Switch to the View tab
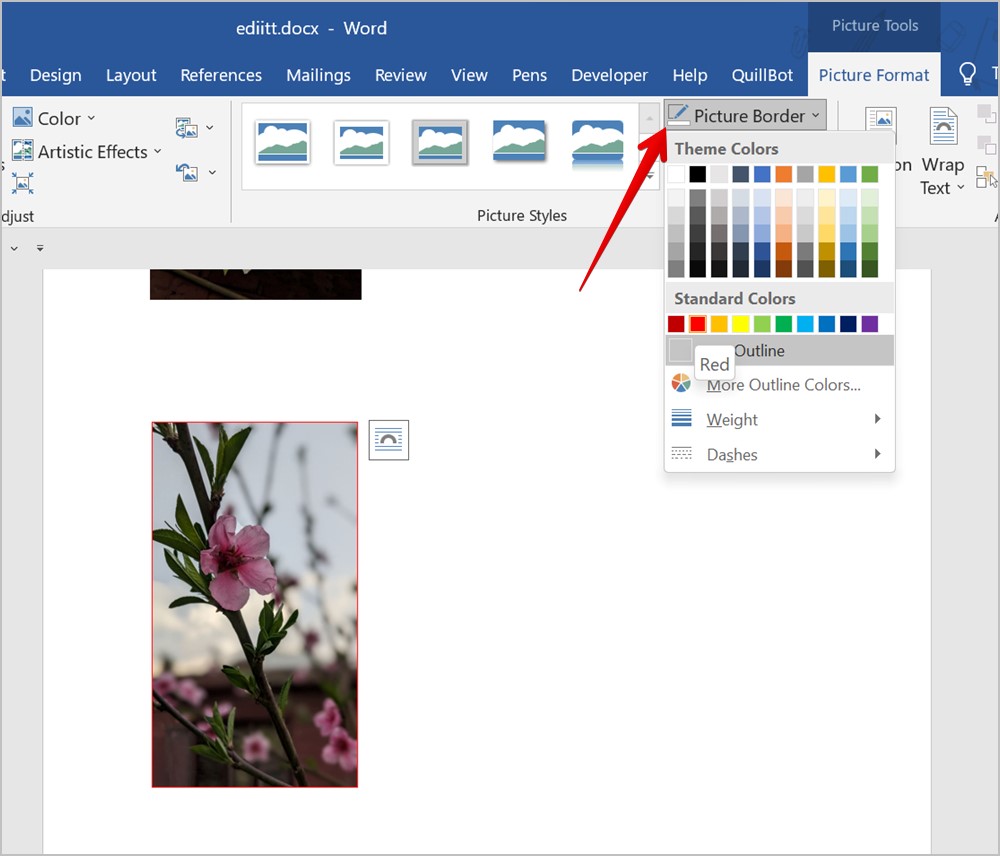1000x856 pixels. click(469, 75)
